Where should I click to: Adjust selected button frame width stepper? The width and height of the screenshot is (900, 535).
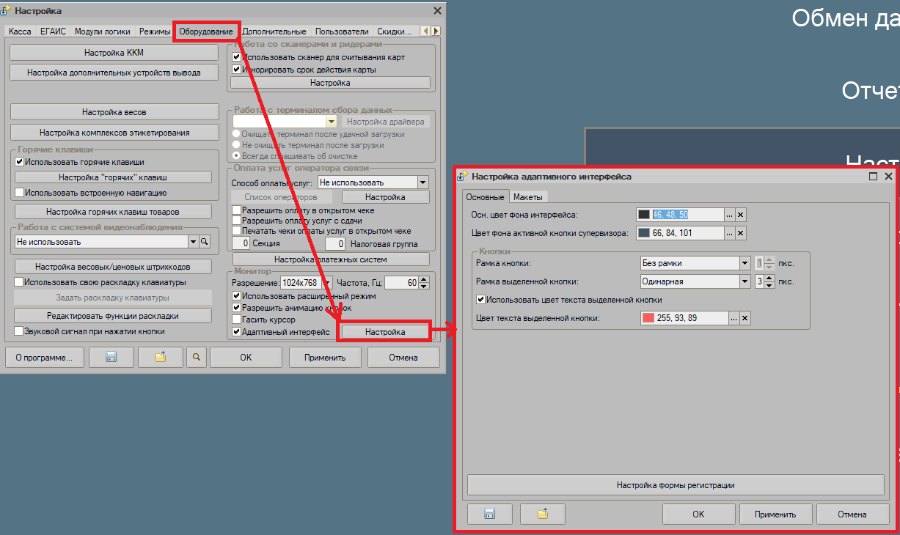tap(769, 281)
